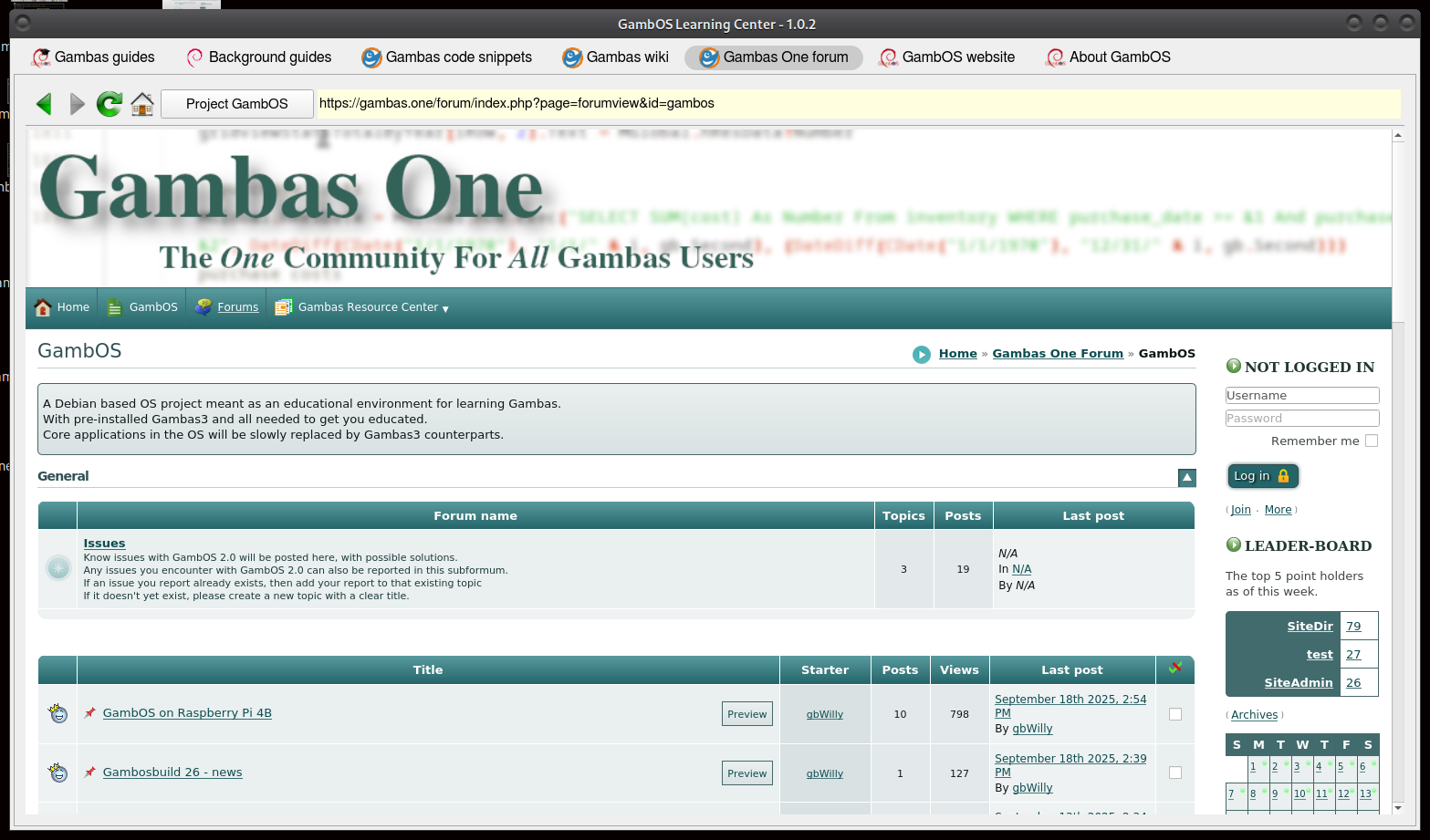Preview the GambOS on Raspberry Pi 4B topic
The image size is (1430, 840).
click(x=746, y=714)
